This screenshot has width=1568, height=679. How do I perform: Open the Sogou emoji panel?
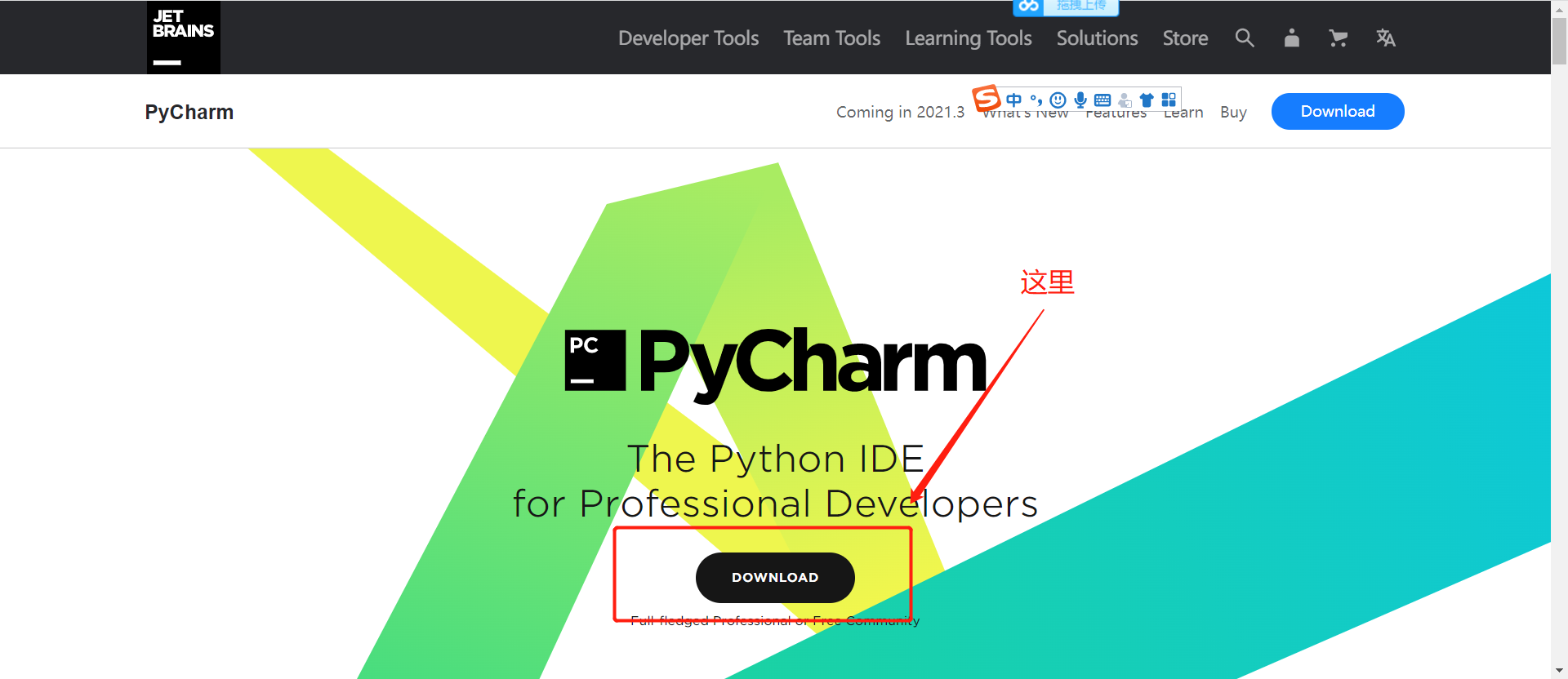click(x=1058, y=100)
